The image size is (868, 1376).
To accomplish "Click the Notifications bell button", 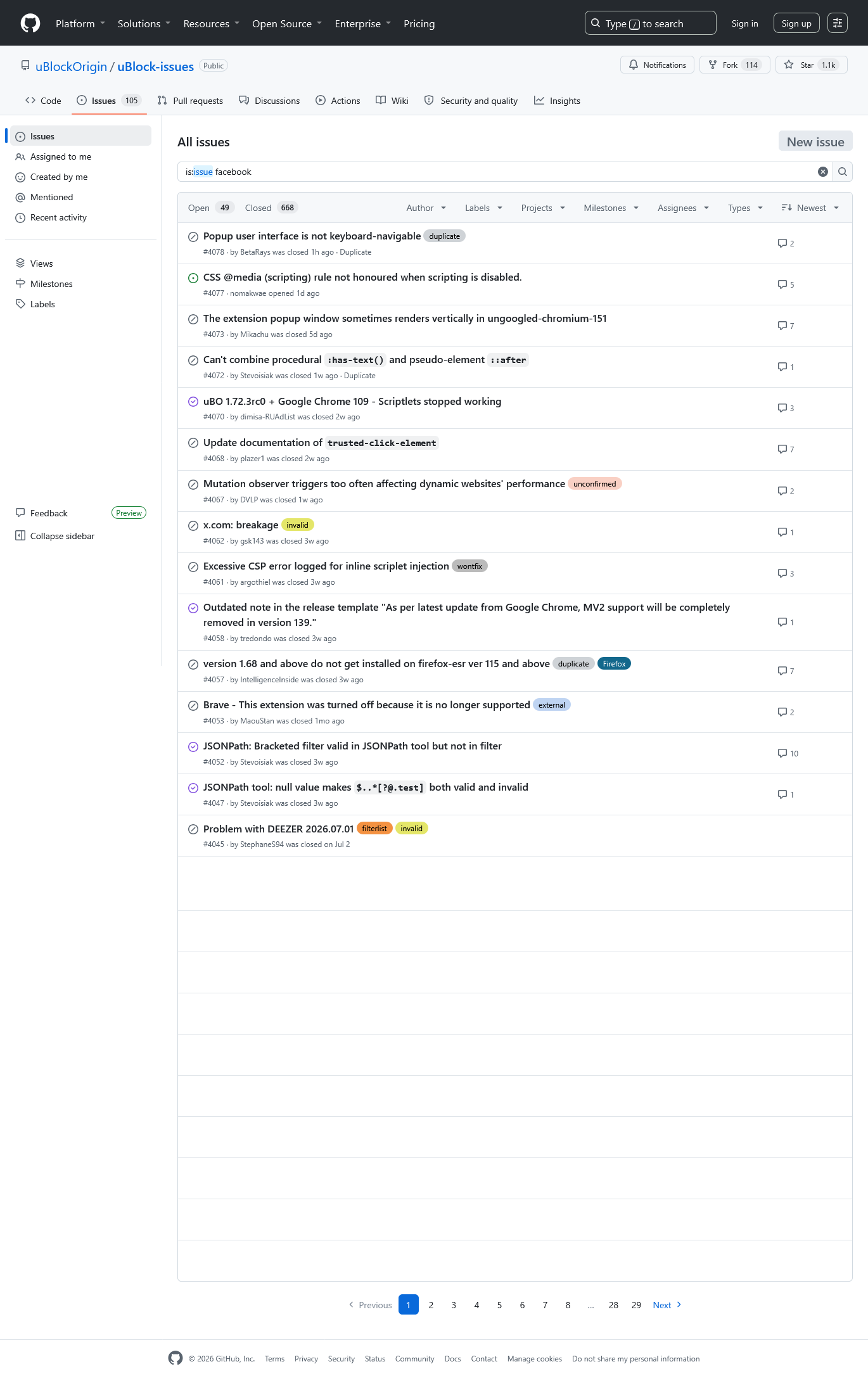I will [657, 65].
